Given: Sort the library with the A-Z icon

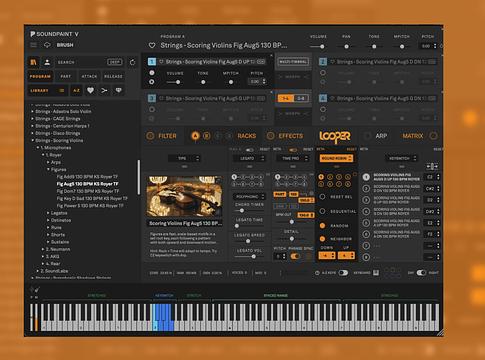Looking at the screenshot, I should [x=76, y=91].
